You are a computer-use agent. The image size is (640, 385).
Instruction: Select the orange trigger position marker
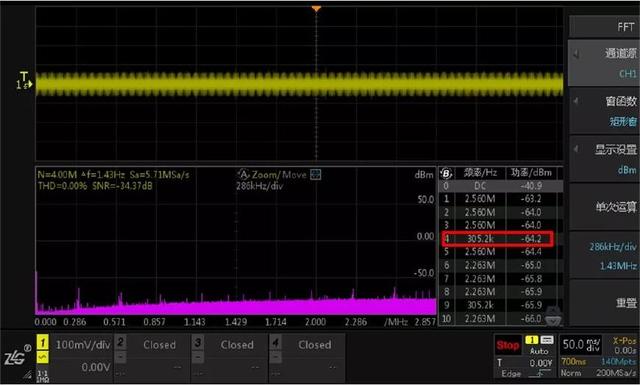(x=316, y=8)
